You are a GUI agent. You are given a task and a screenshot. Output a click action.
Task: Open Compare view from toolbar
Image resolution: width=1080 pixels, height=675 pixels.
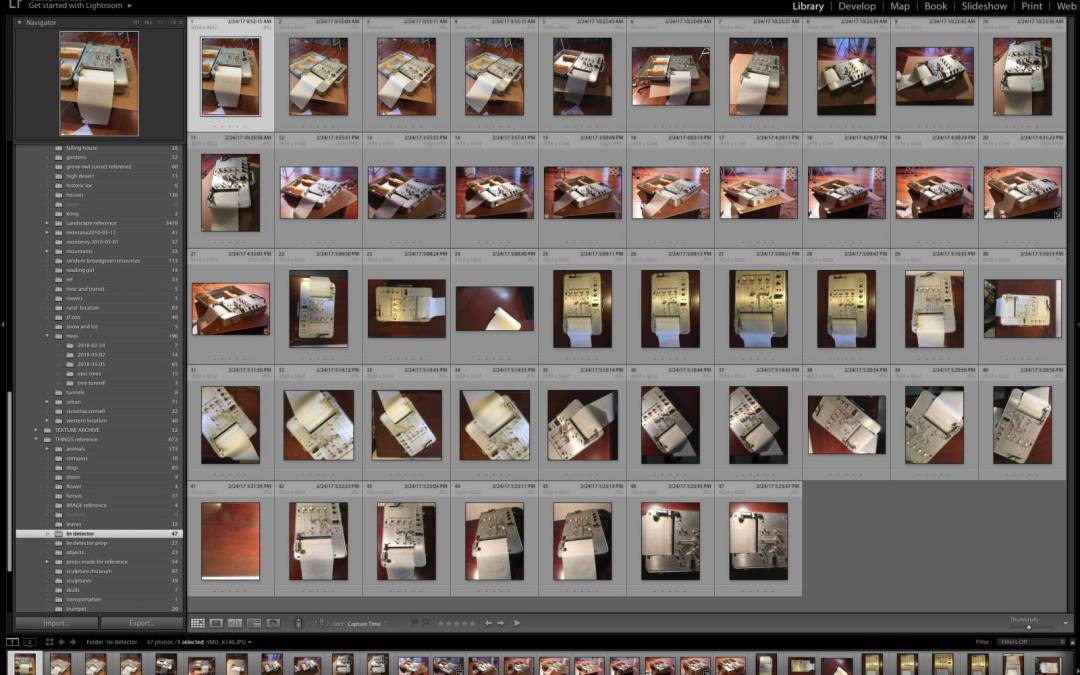[x=235, y=623]
